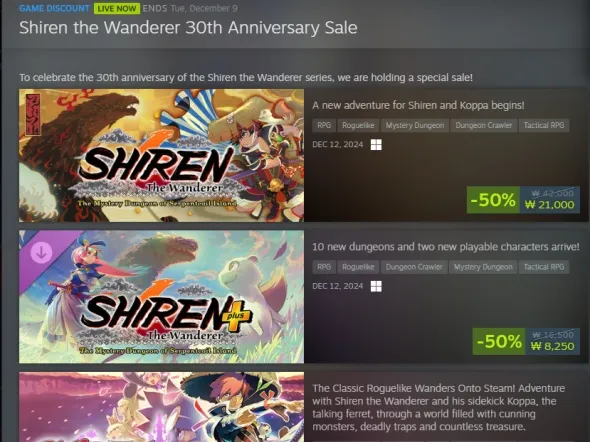
Task: Click the RPG tag on Shiren Plus
Action: [x=324, y=267]
